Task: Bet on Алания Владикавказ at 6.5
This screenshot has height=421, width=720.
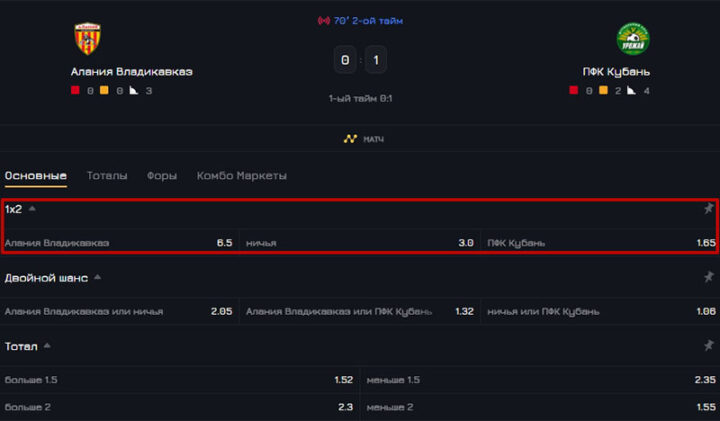Action: tap(119, 243)
